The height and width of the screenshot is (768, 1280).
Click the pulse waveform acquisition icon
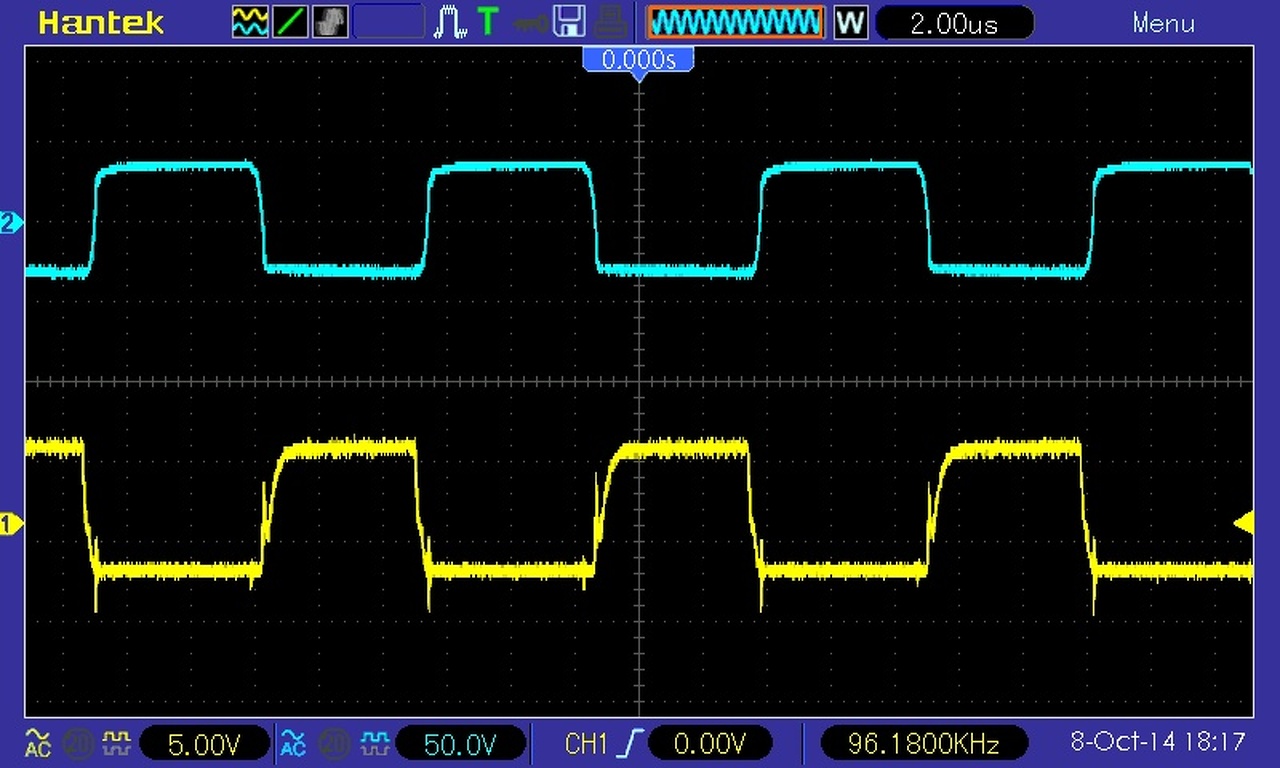(x=451, y=21)
